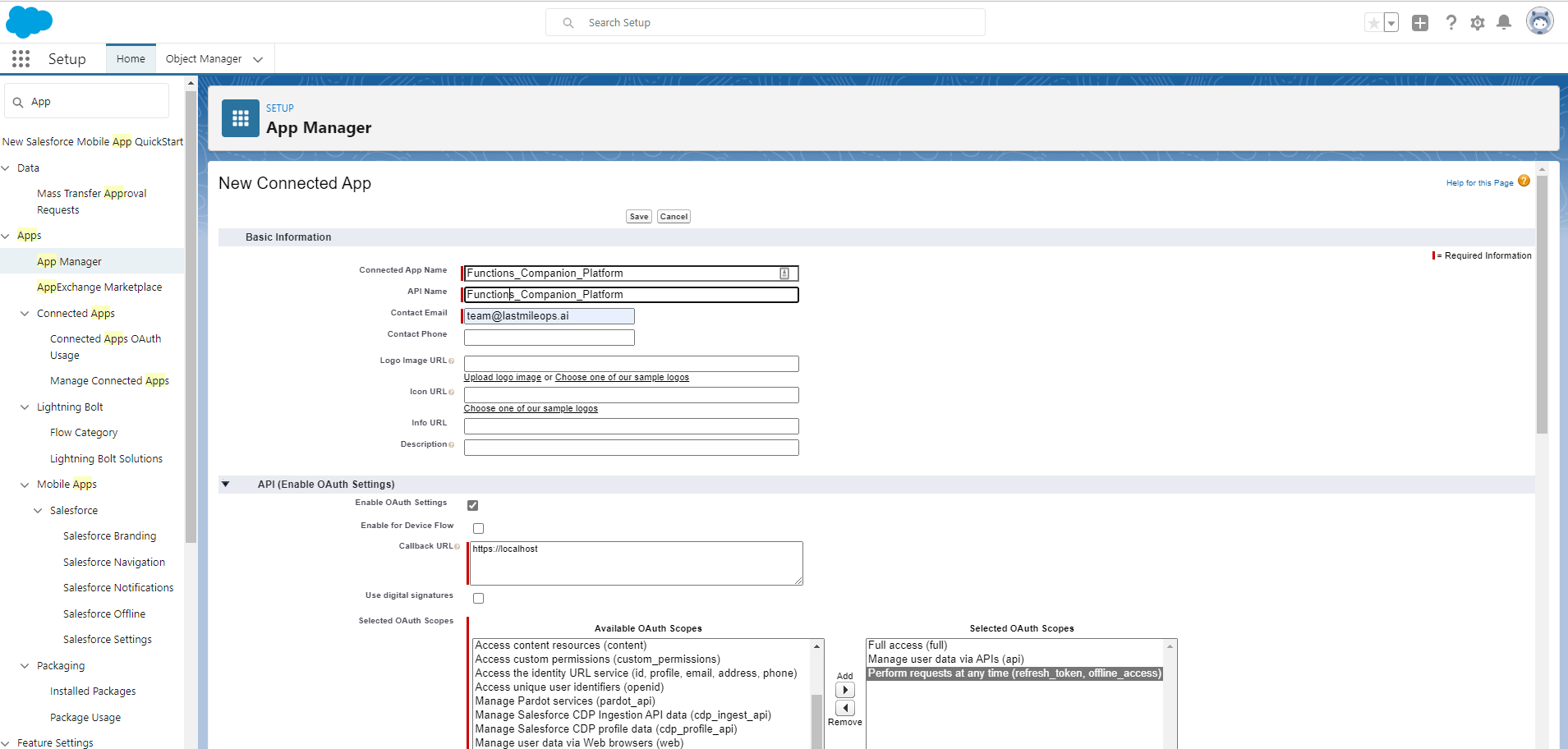Screen dimensions: 1568x749
Task: Click the Description help icon
Action: coord(451,444)
